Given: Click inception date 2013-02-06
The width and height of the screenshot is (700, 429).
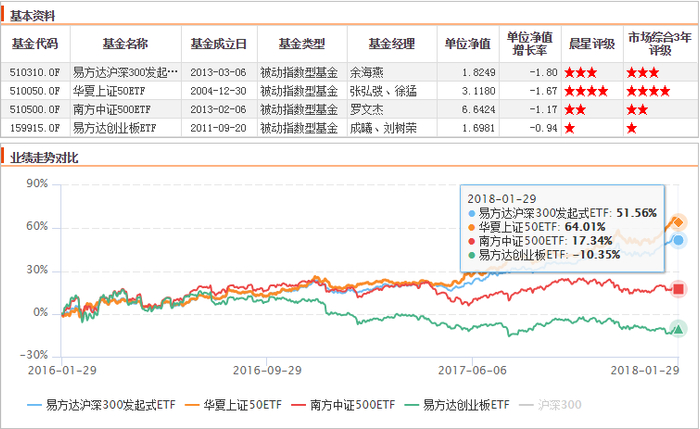Looking at the screenshot, I should click(x=218, y=109).
